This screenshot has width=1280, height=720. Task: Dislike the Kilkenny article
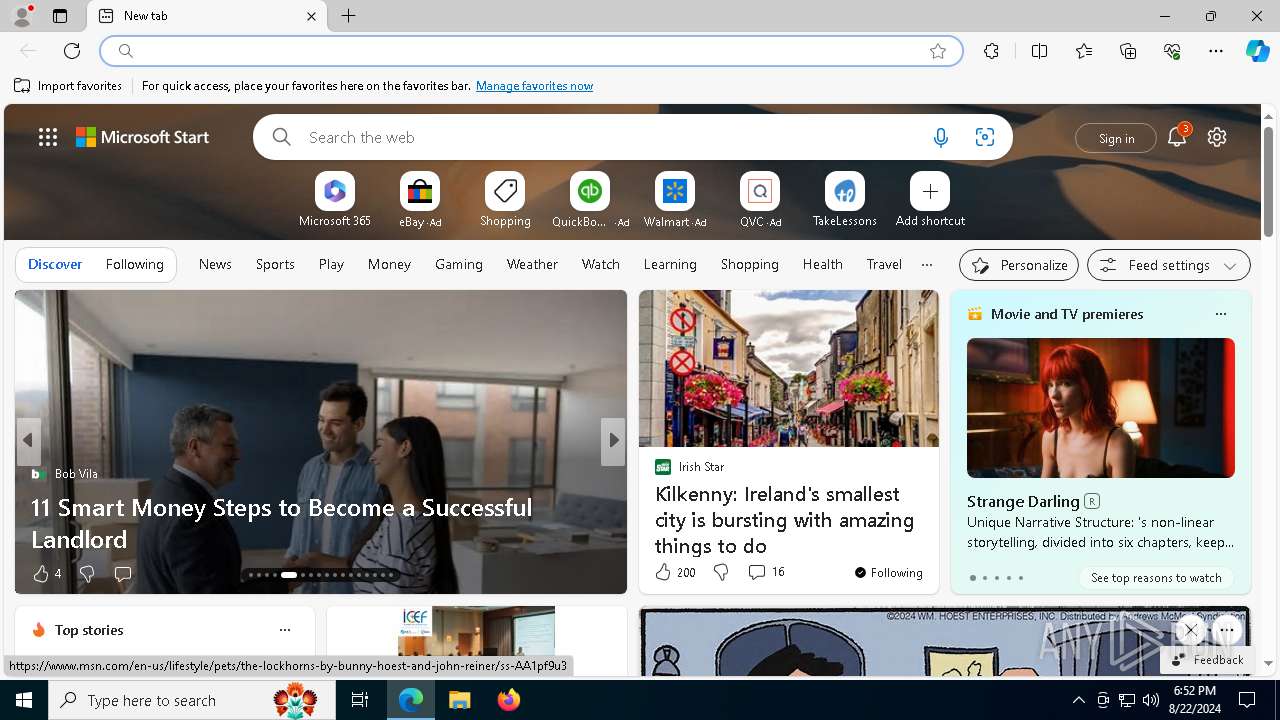click(721, 572)
